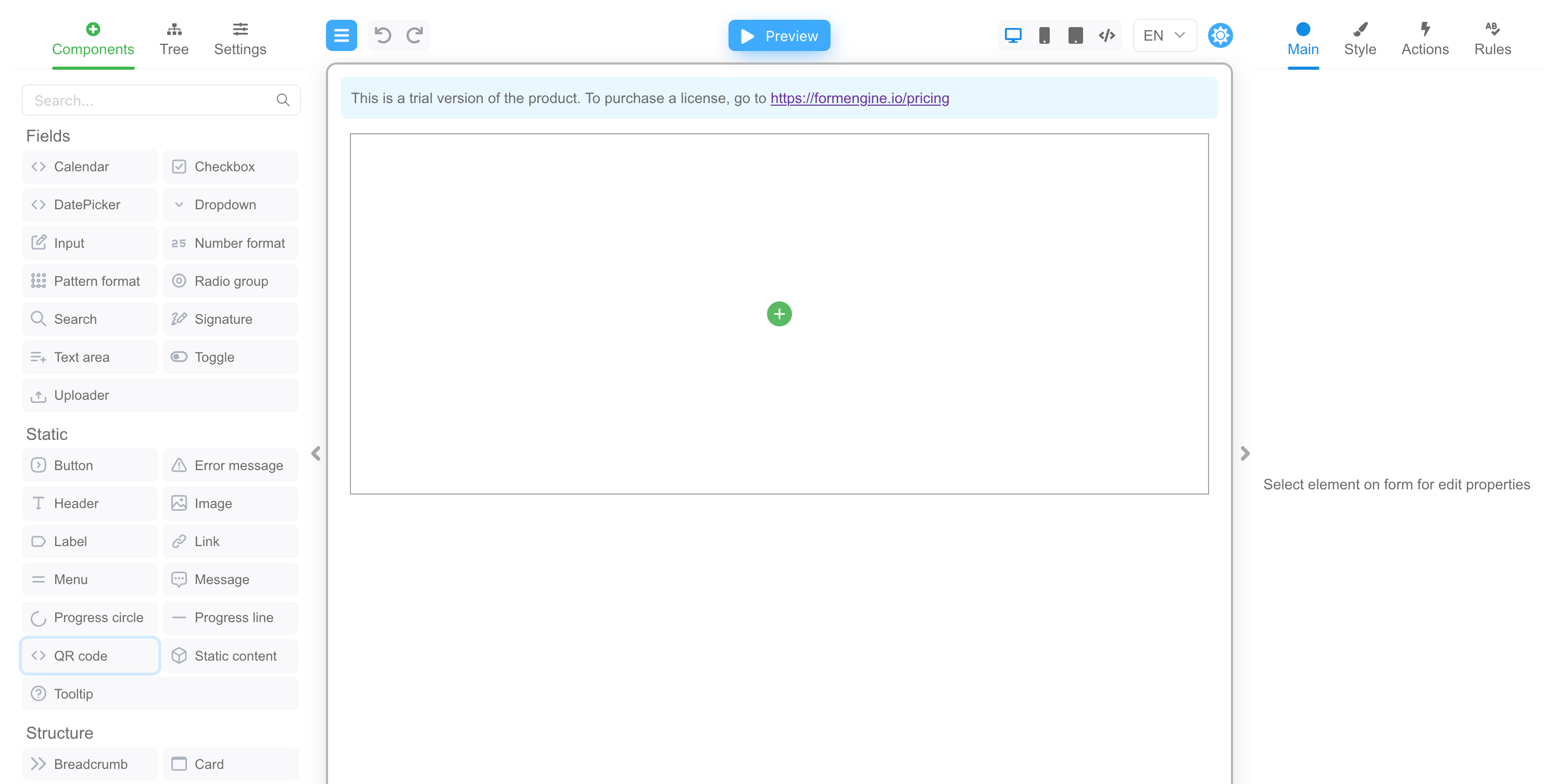Expand the Structure section breadcrumb

[x=91, y=764]
